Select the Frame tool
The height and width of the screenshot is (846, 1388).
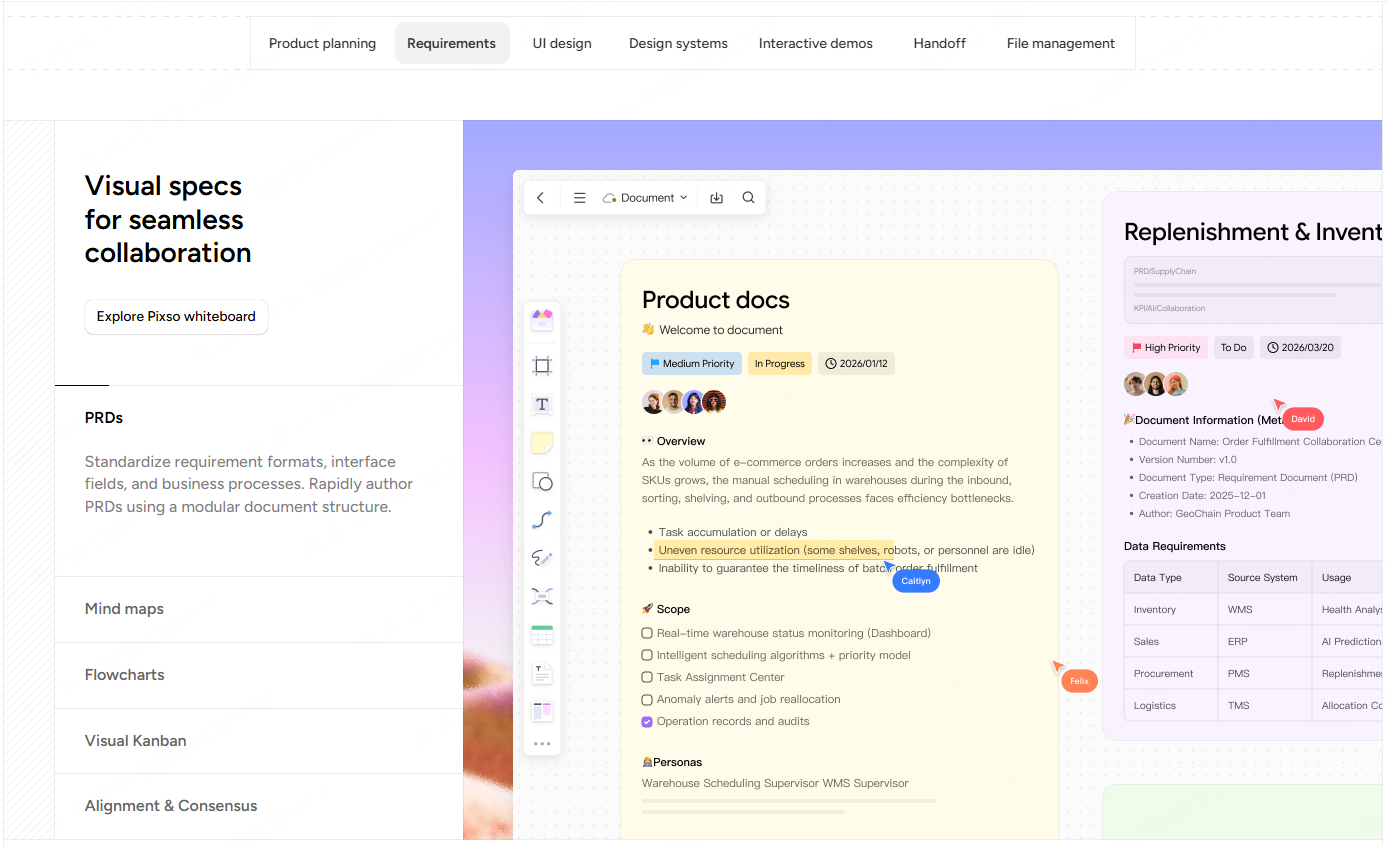[542, 366]
